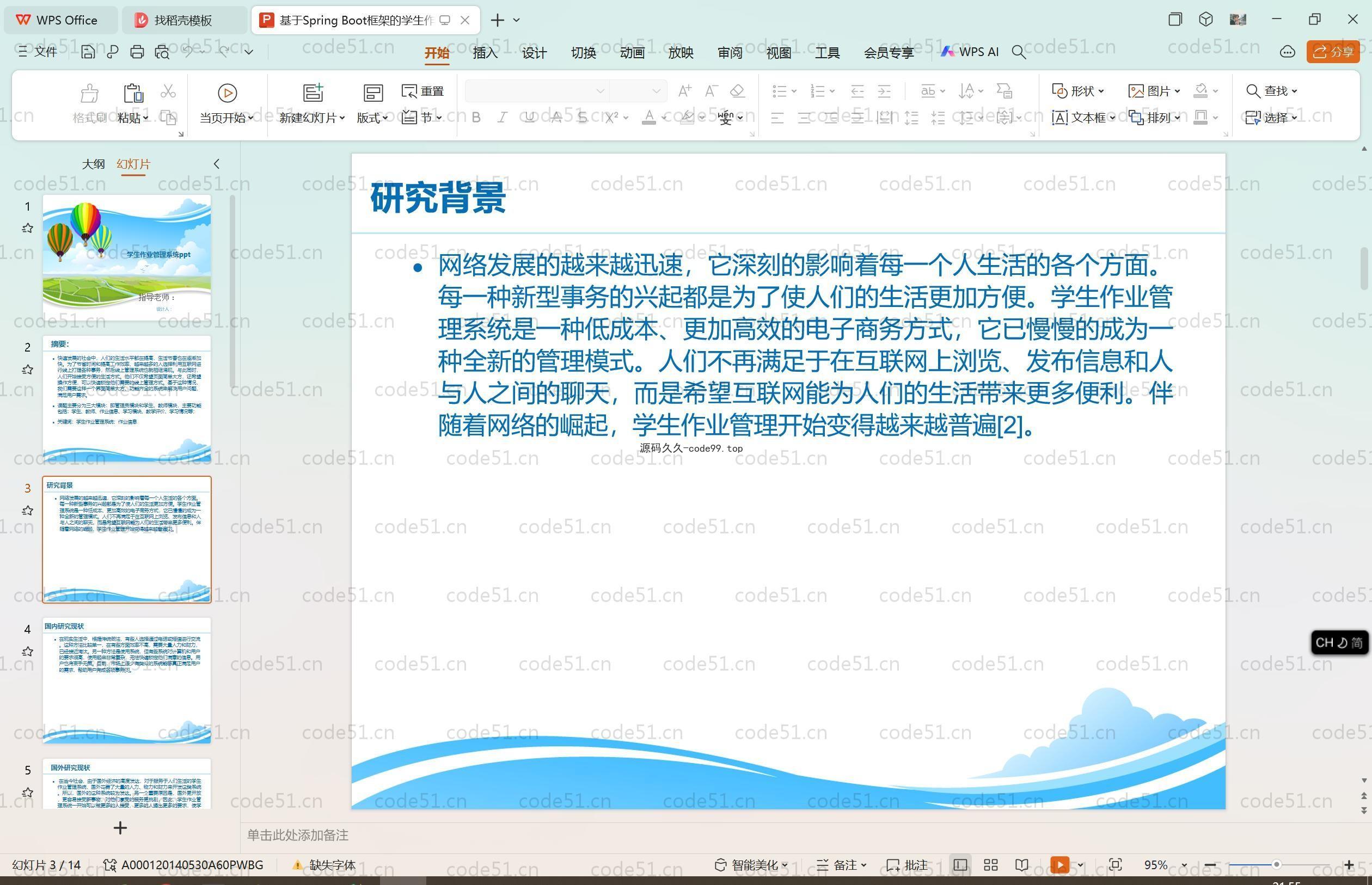Click the Undo arrow icon

pos(187,51)
